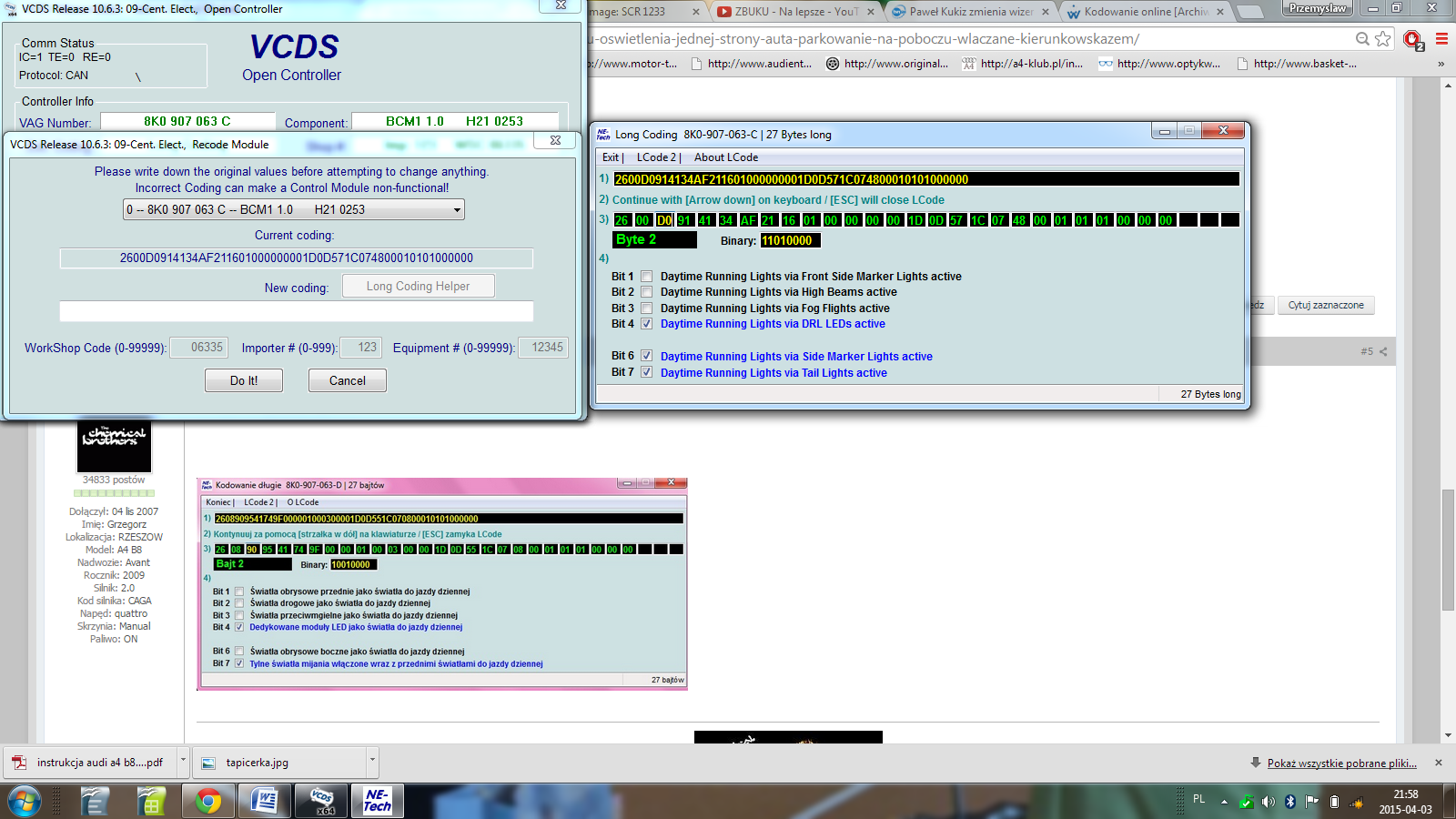Image resolution: width=1456 pixels, height=819 pixels.
Task: Open Windows Start menu orb
Action: (x=25, y=802)
